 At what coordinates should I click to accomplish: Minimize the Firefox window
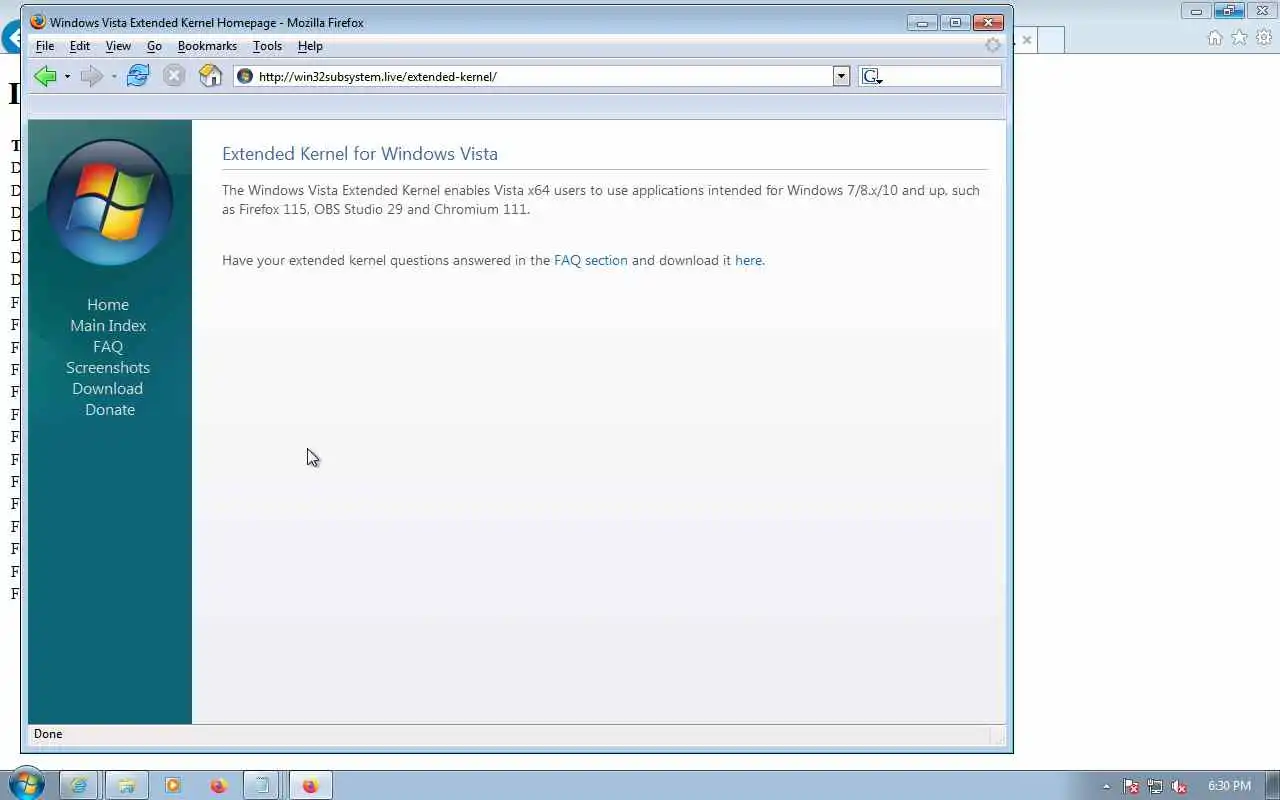tap(923, 22)
